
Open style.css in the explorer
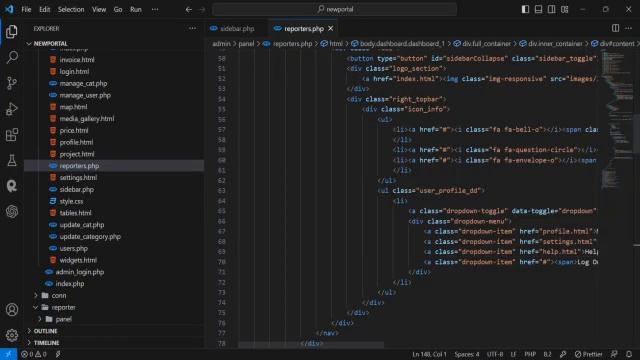(71, 201)
